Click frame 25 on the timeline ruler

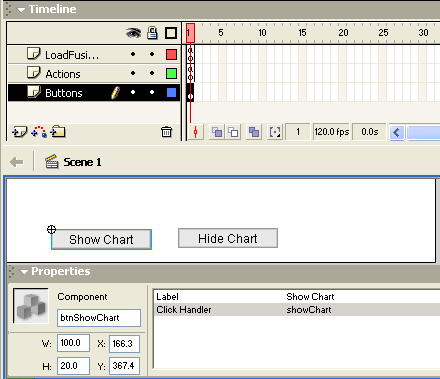click(383, 33)
